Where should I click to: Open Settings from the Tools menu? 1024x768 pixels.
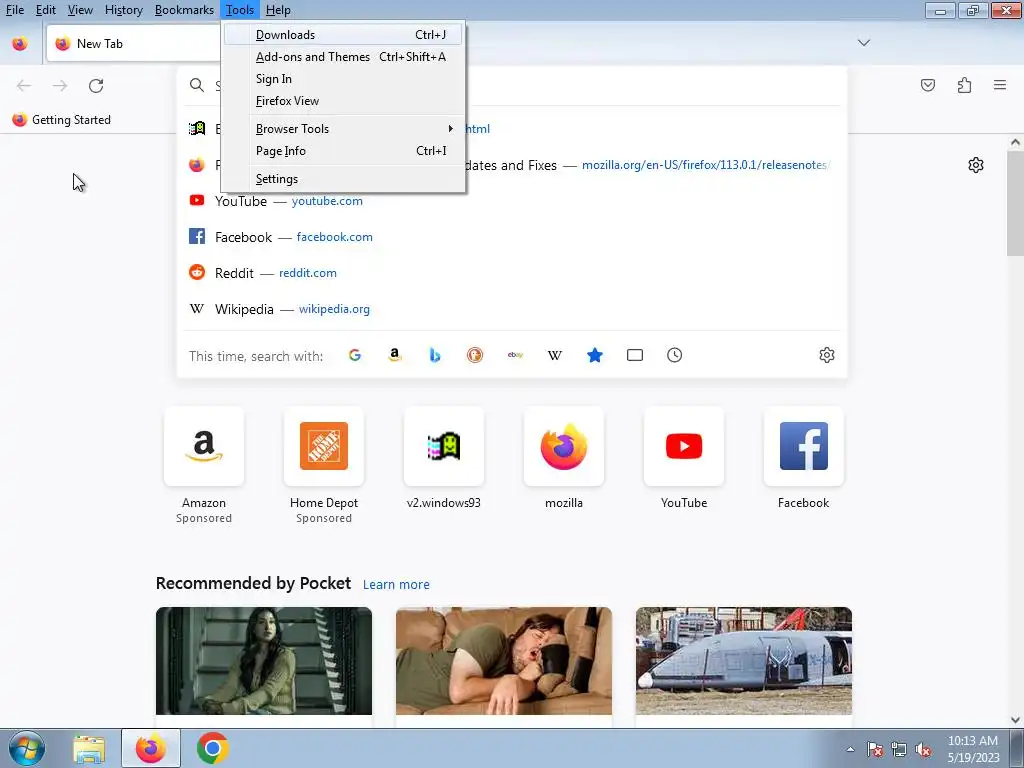click(342, 179)
